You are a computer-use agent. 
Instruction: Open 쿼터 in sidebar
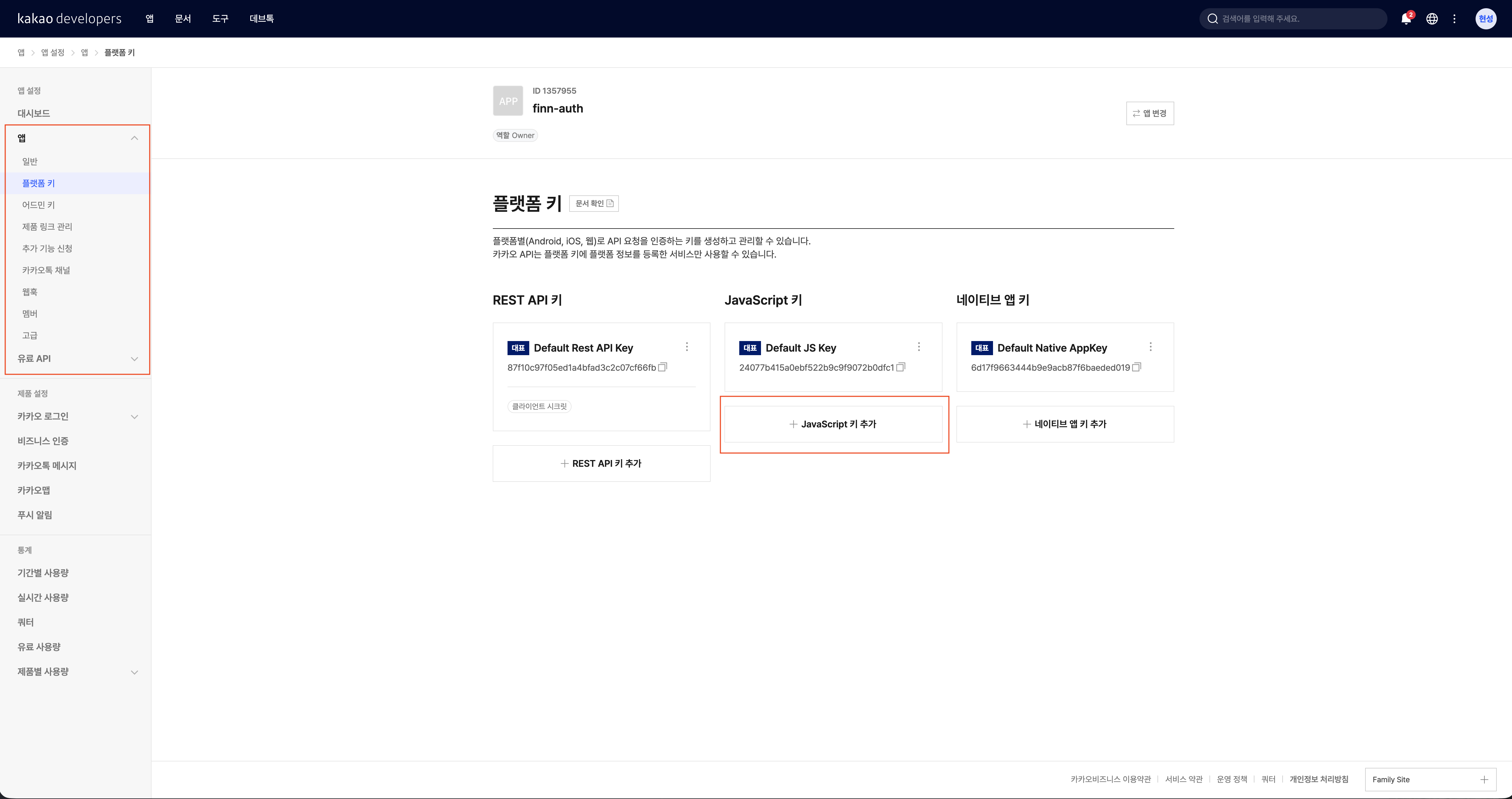coord(25,622)
